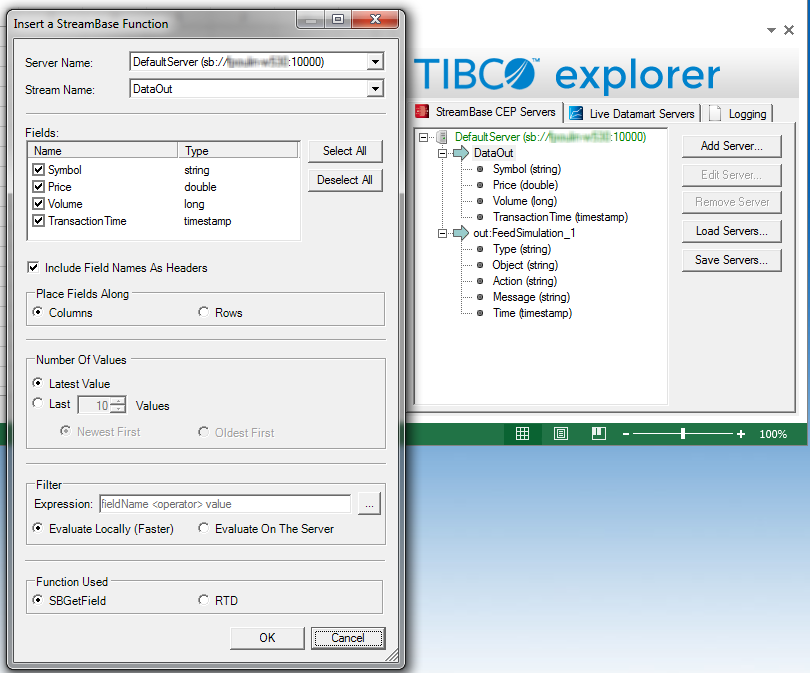
Task: Click the Type column header in Fields
Action: click(238, 151)
